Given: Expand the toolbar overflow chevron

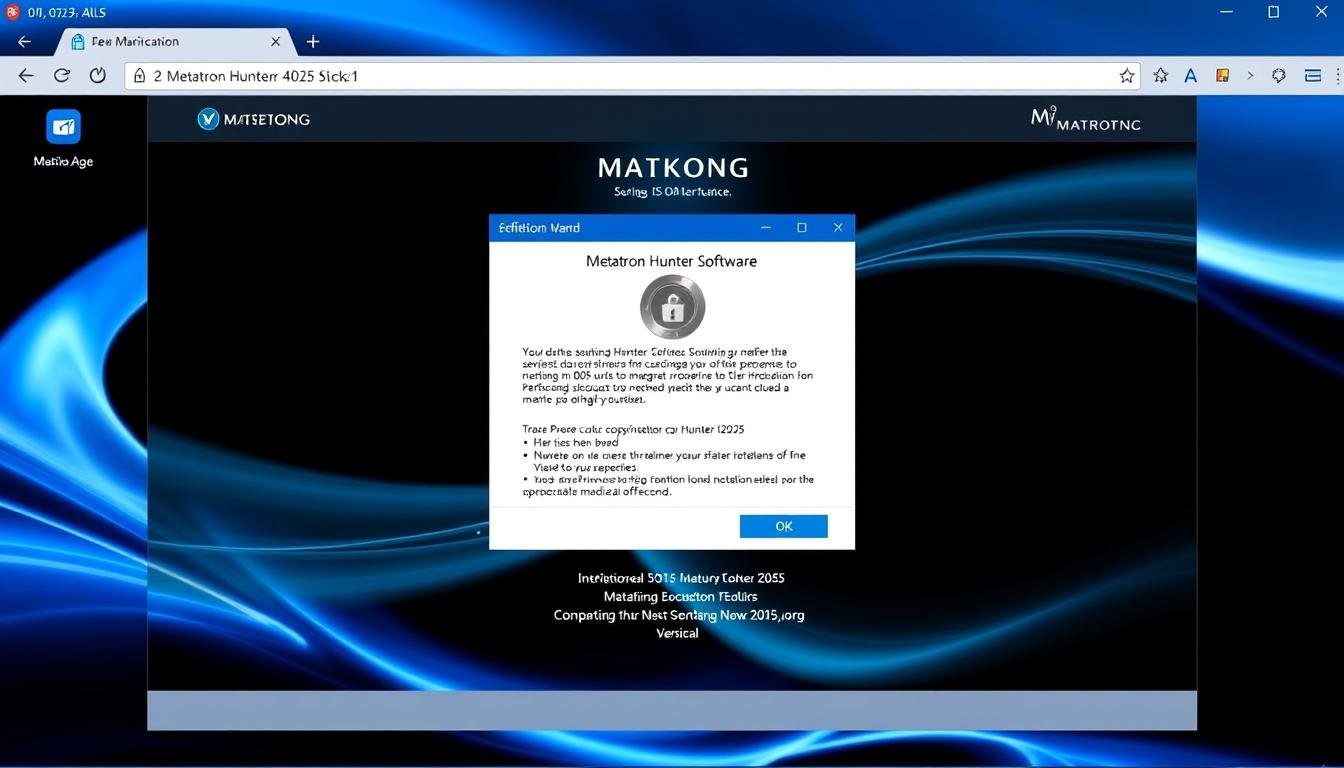Looking at the screenshot, I should click(x=1249, y=75).
